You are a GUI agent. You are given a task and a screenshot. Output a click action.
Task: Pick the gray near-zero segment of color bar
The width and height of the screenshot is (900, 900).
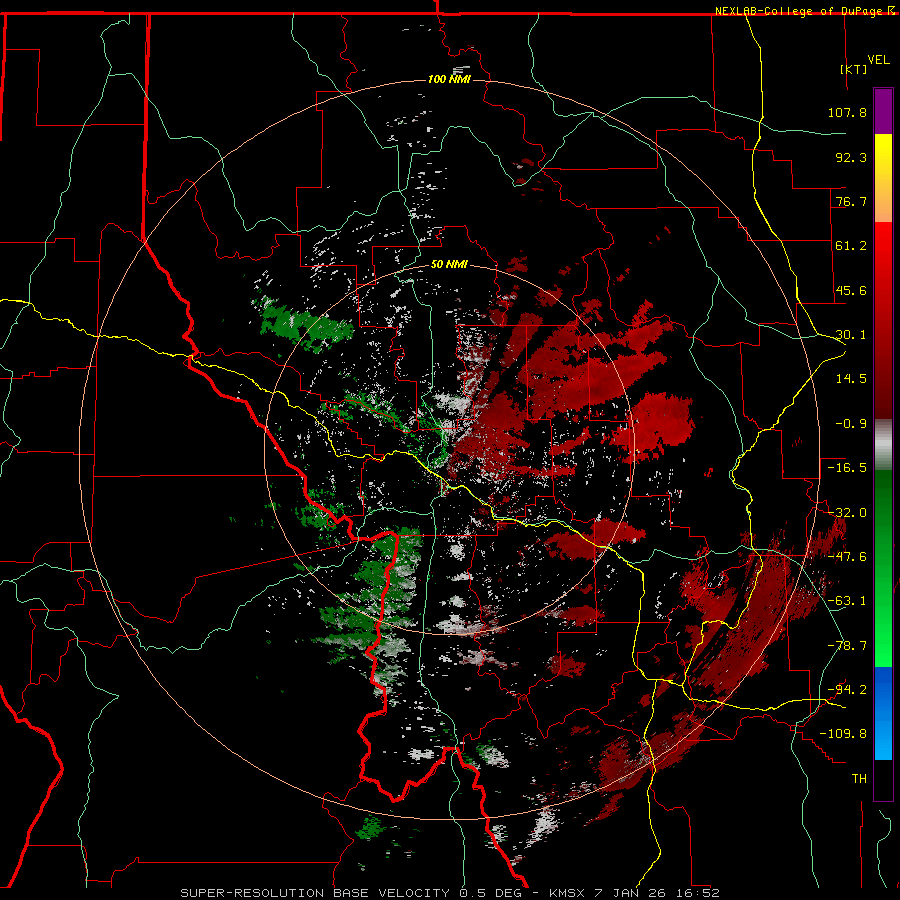click(x=883, y=445)
